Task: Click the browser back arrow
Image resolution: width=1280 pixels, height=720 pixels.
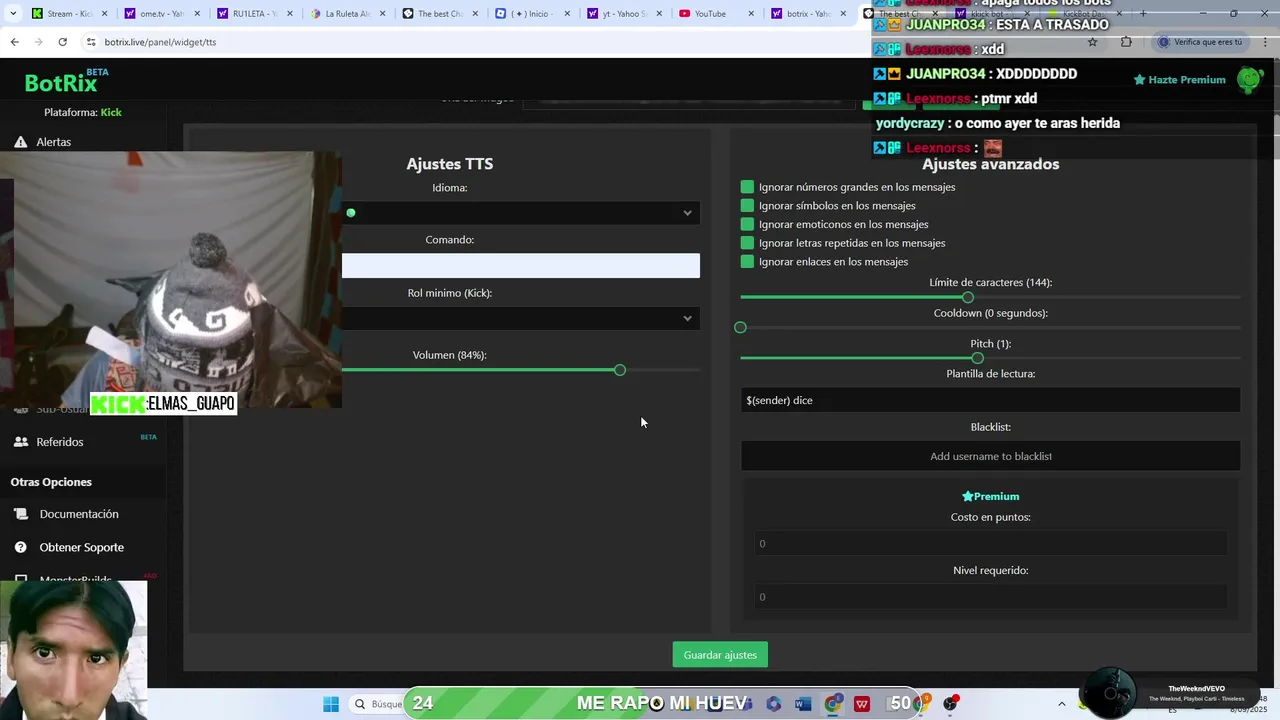Action: coord(14,42)
